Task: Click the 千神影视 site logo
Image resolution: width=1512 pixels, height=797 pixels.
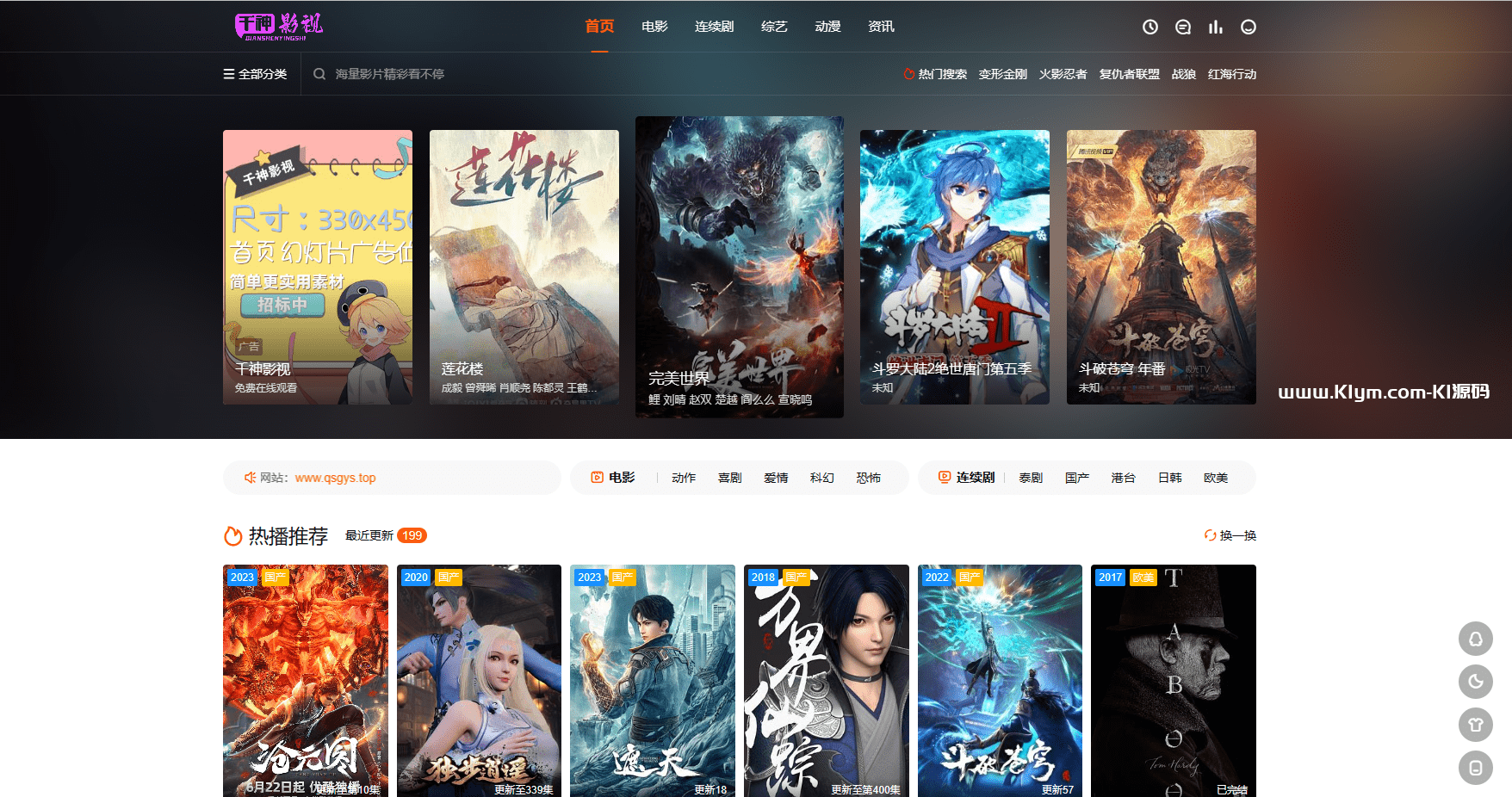Action: point(279,26)
